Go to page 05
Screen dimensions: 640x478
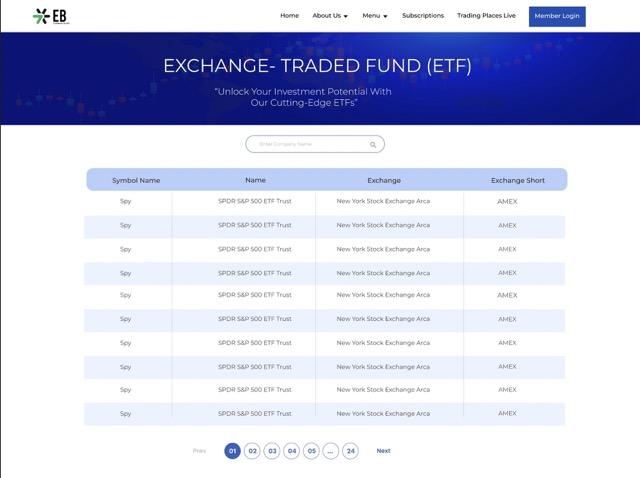click(311, 451)
